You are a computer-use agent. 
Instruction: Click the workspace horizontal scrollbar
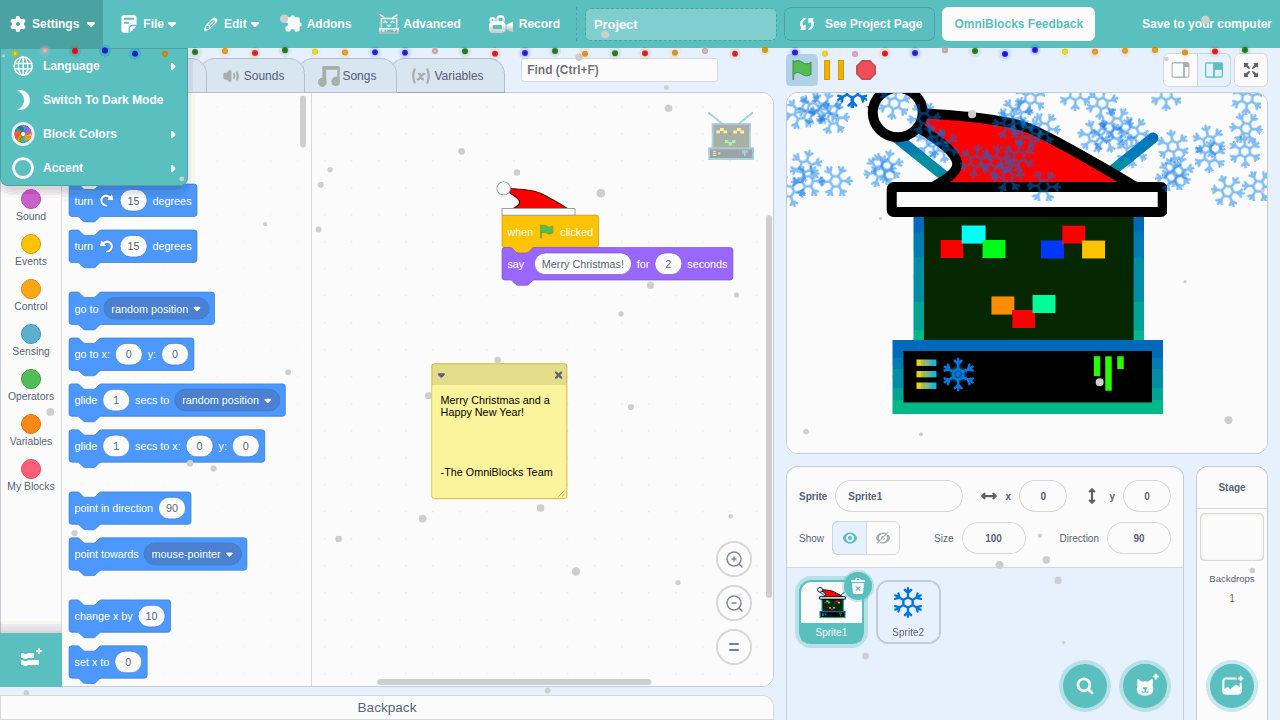coord(514,682)
